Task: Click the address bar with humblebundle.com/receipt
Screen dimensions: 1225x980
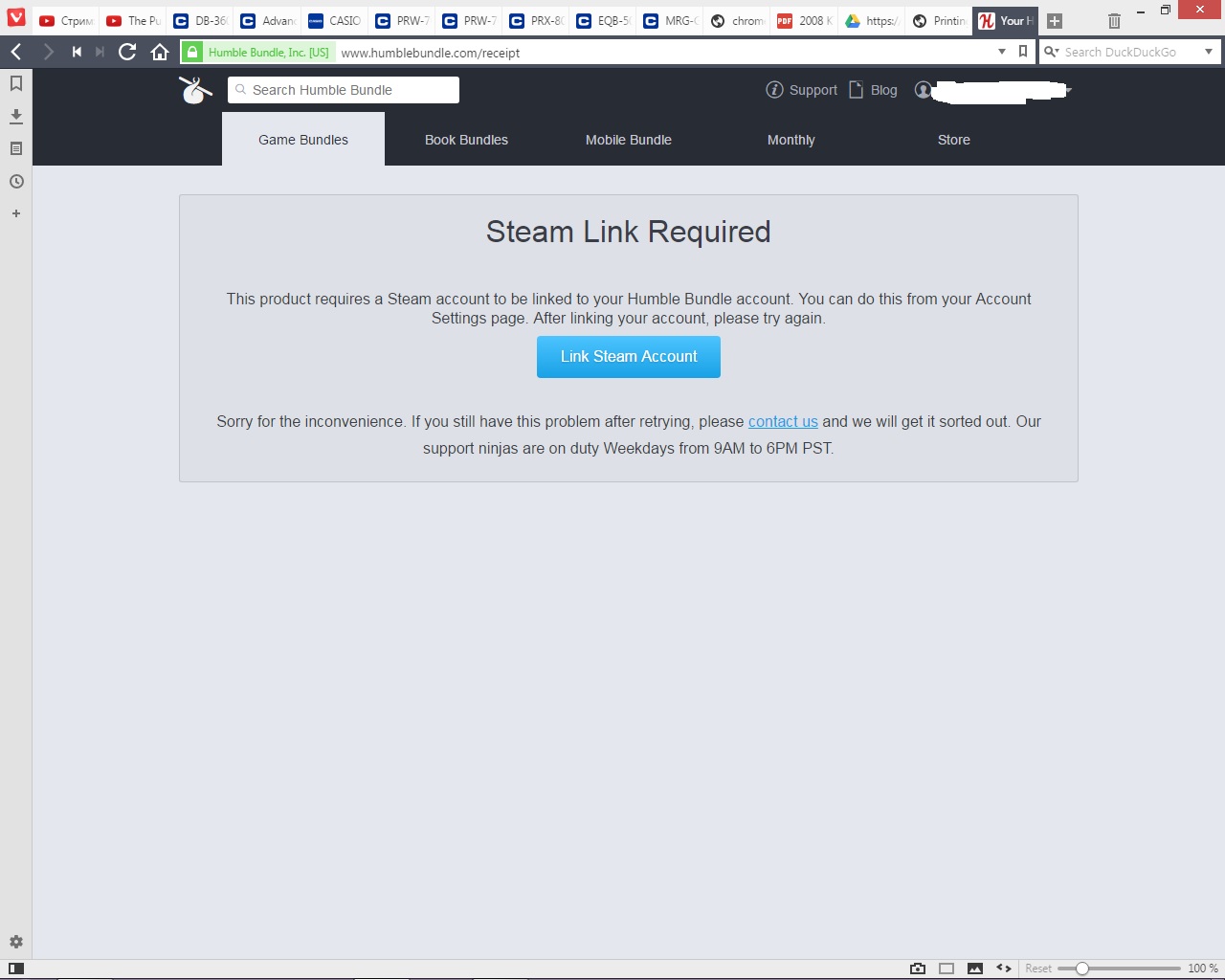Action: 660,53
